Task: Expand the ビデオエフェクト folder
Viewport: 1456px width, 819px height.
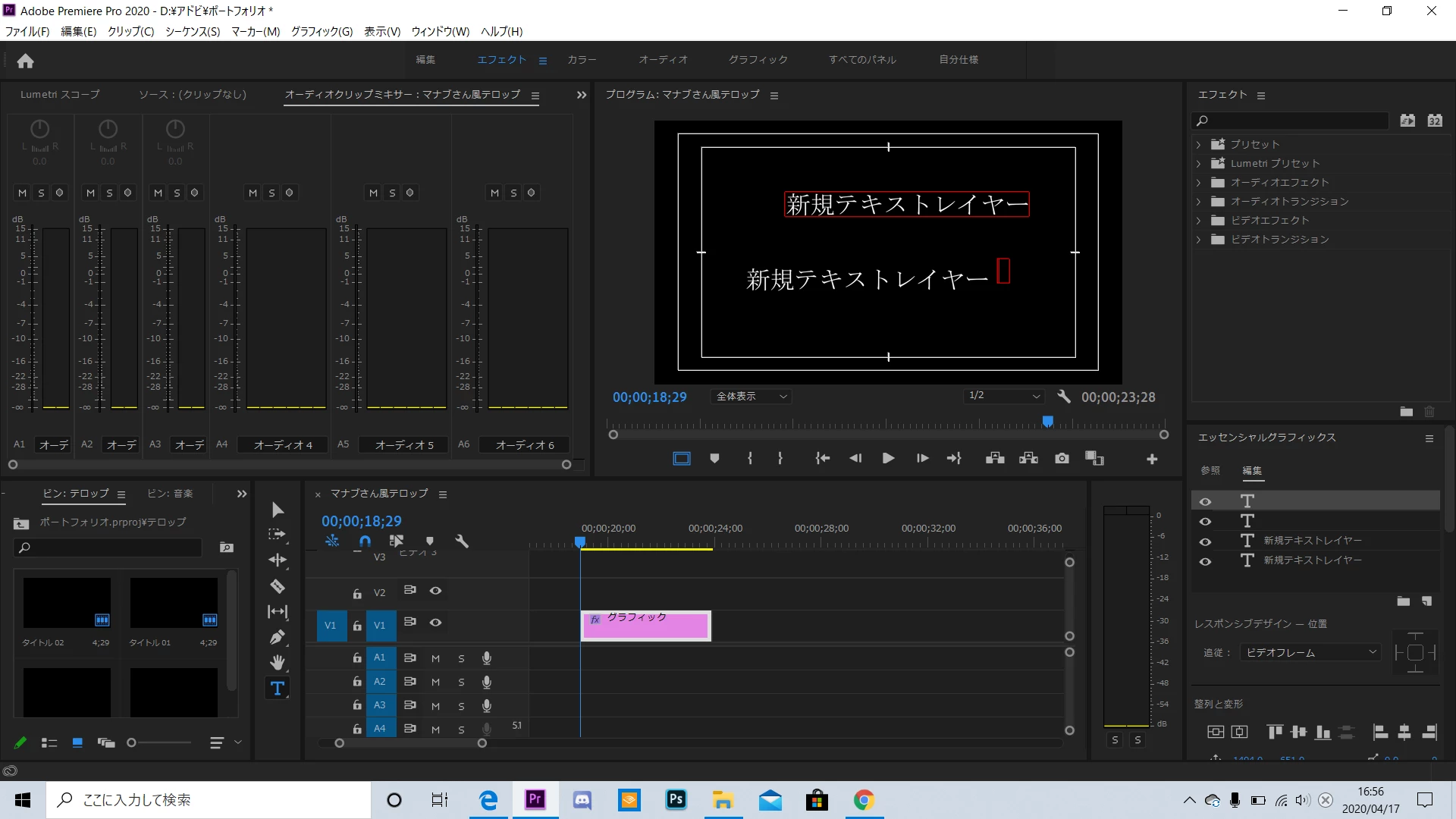Action: pos(1198,221)
